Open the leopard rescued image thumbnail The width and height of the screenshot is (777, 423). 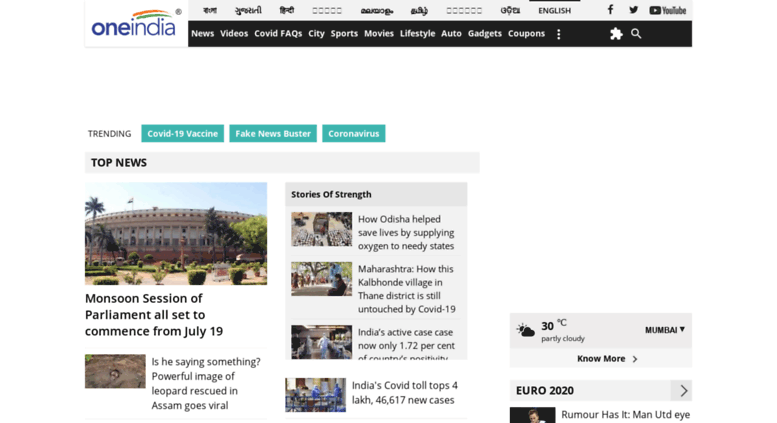pos(115,371)
